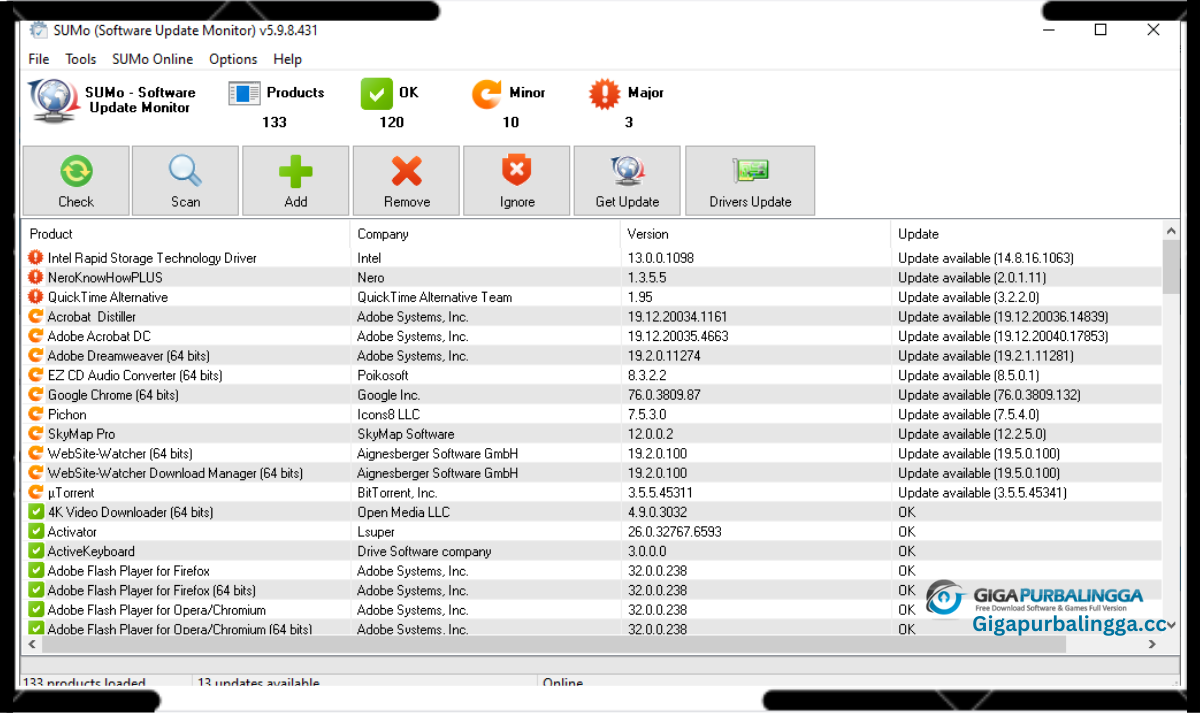Click the Icons8 LLC company cell
The image size is (1200, 720).
click(x=388, y=414)
